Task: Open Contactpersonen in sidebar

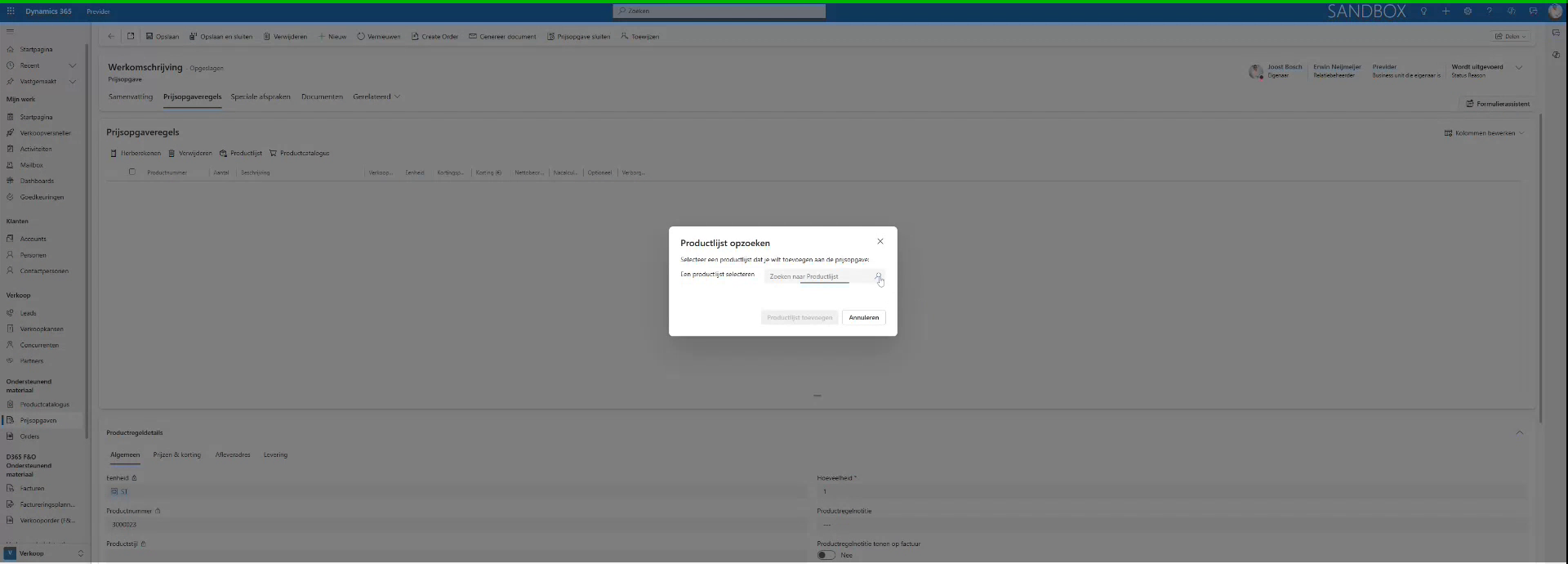Action: point(44,271)
